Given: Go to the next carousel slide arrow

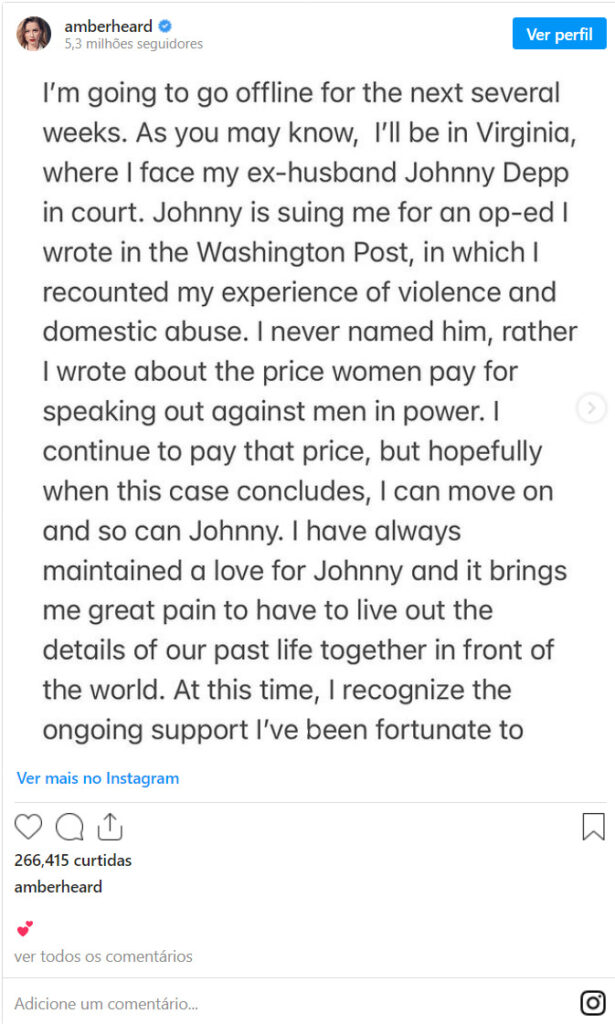Looking at the screenshot, I should point(592,407).
